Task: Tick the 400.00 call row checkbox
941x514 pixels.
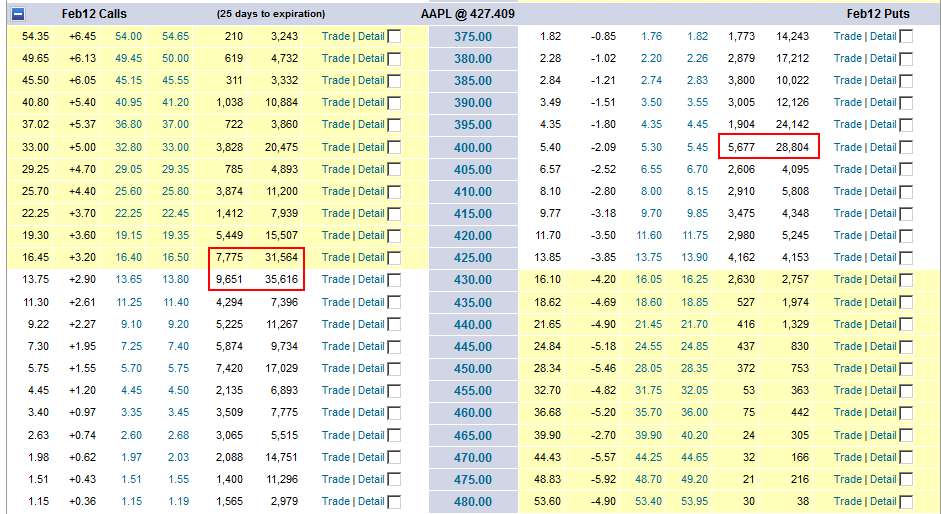Action: click(x=394, y=148)
